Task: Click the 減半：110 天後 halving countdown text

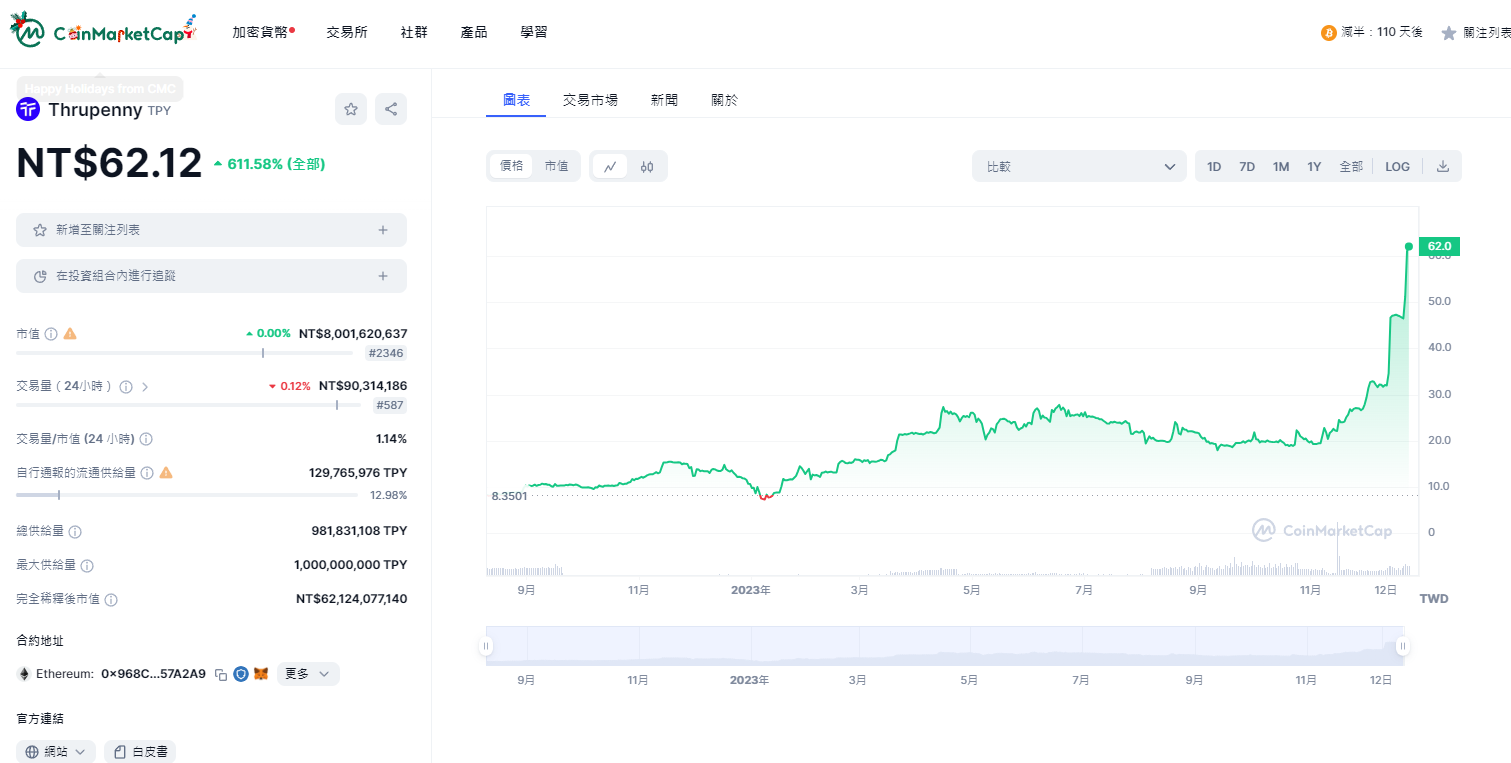Action: 1382,32
